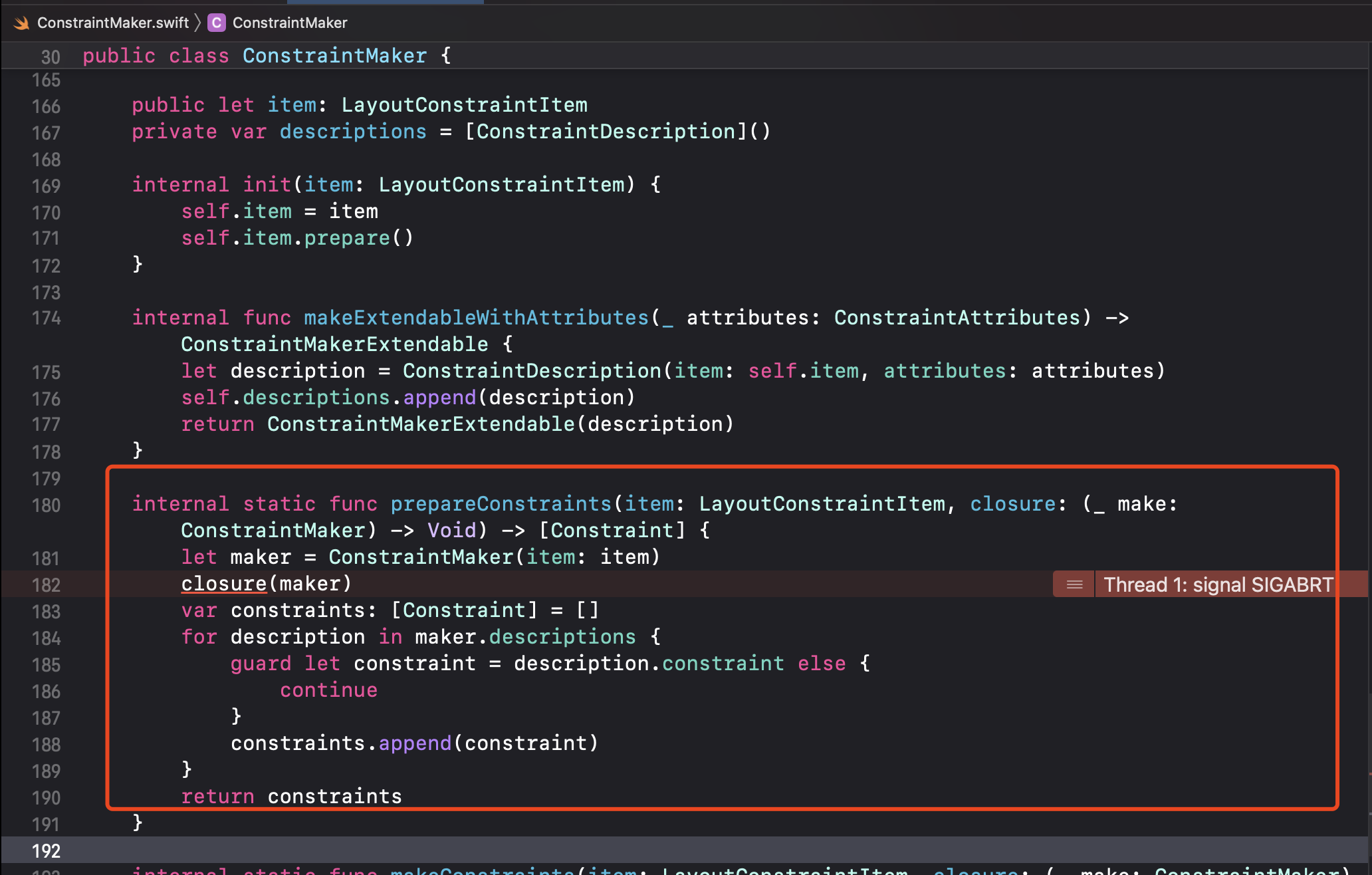Click the makeExtendableWithAttributes function name
This screenshot has height=875, width=1372.
click(x=475, y=318)
